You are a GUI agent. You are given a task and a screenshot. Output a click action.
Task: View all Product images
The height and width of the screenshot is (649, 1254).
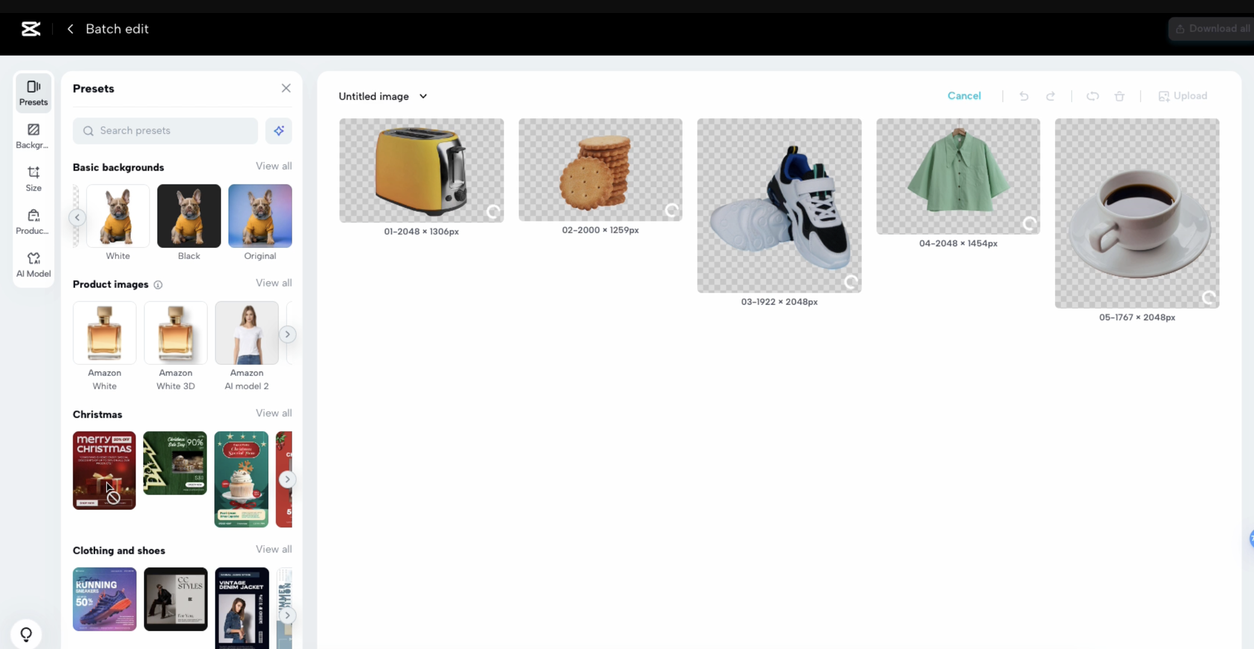point(274,283)
